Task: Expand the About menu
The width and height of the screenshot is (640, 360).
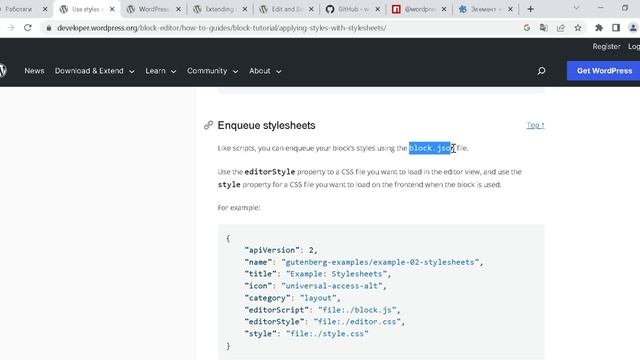Action: (265, 71)
